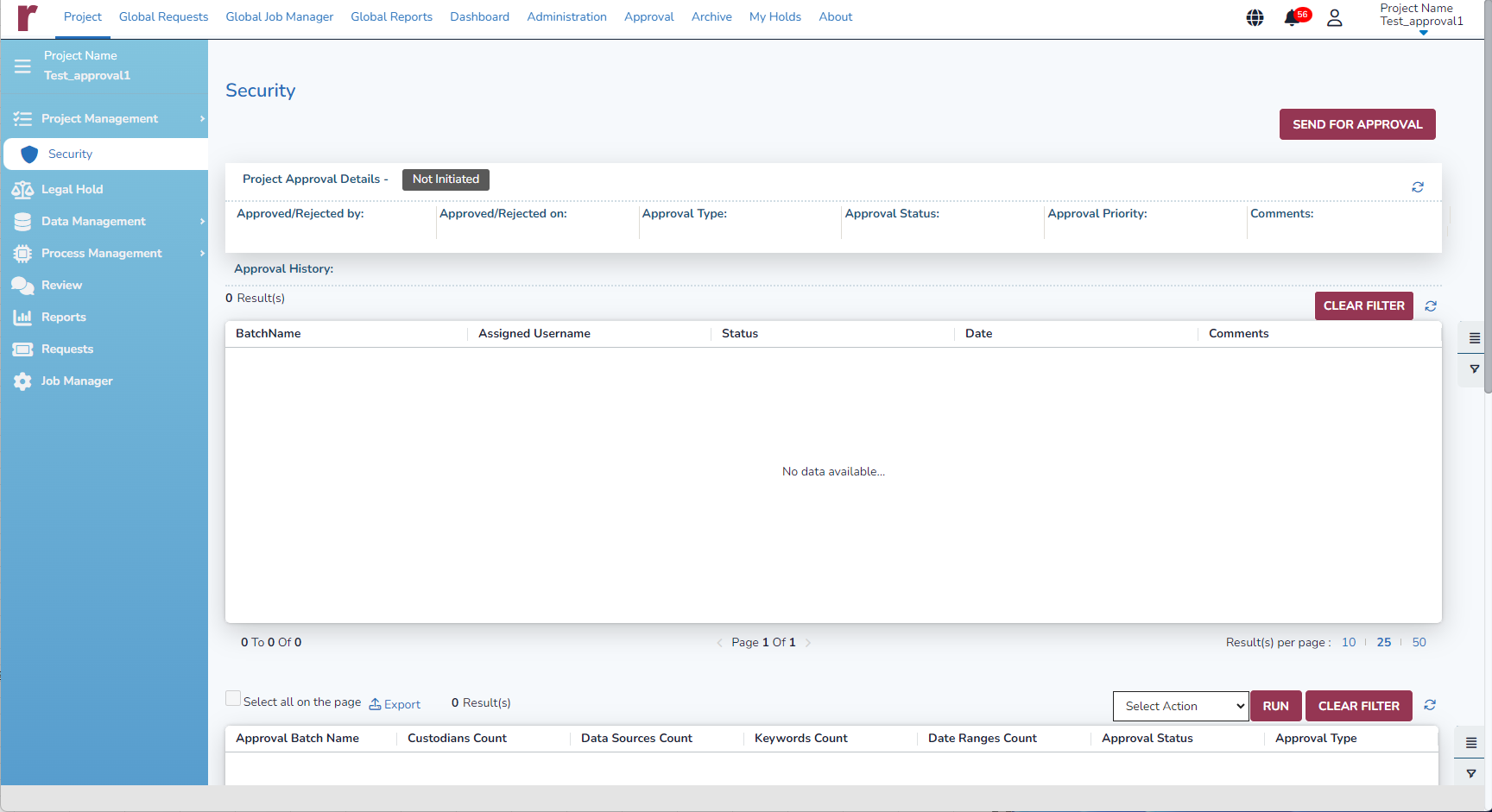The width and height of the screenshot is (1492, 812).
Task: Check Select all on the page
Action: tap(233, 698)
